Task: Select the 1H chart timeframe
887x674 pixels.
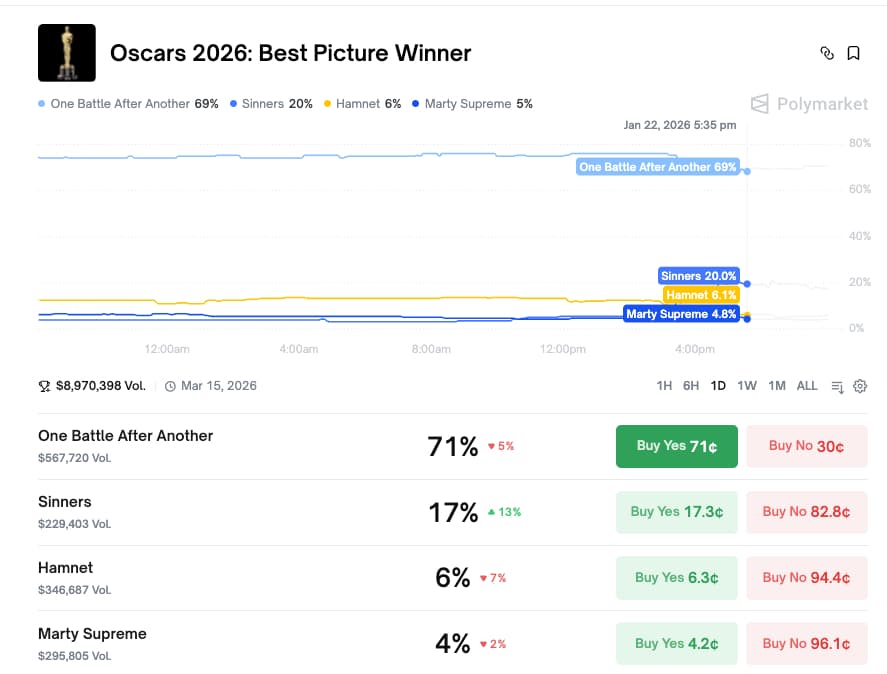Action: (x=664, y=386)
